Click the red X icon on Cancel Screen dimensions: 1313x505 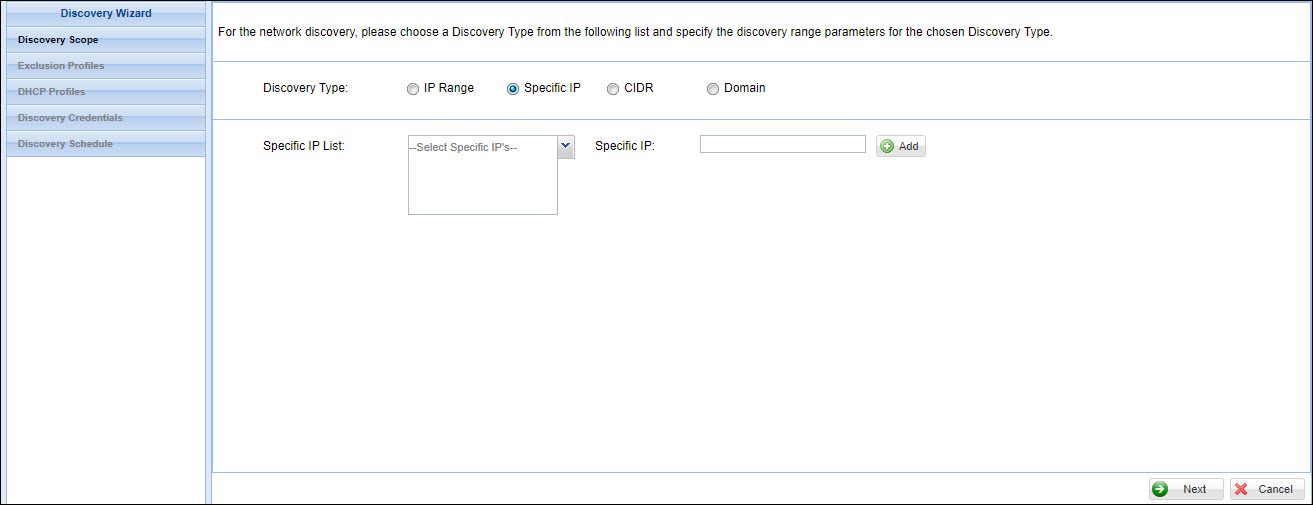[x=1241, y=489]
